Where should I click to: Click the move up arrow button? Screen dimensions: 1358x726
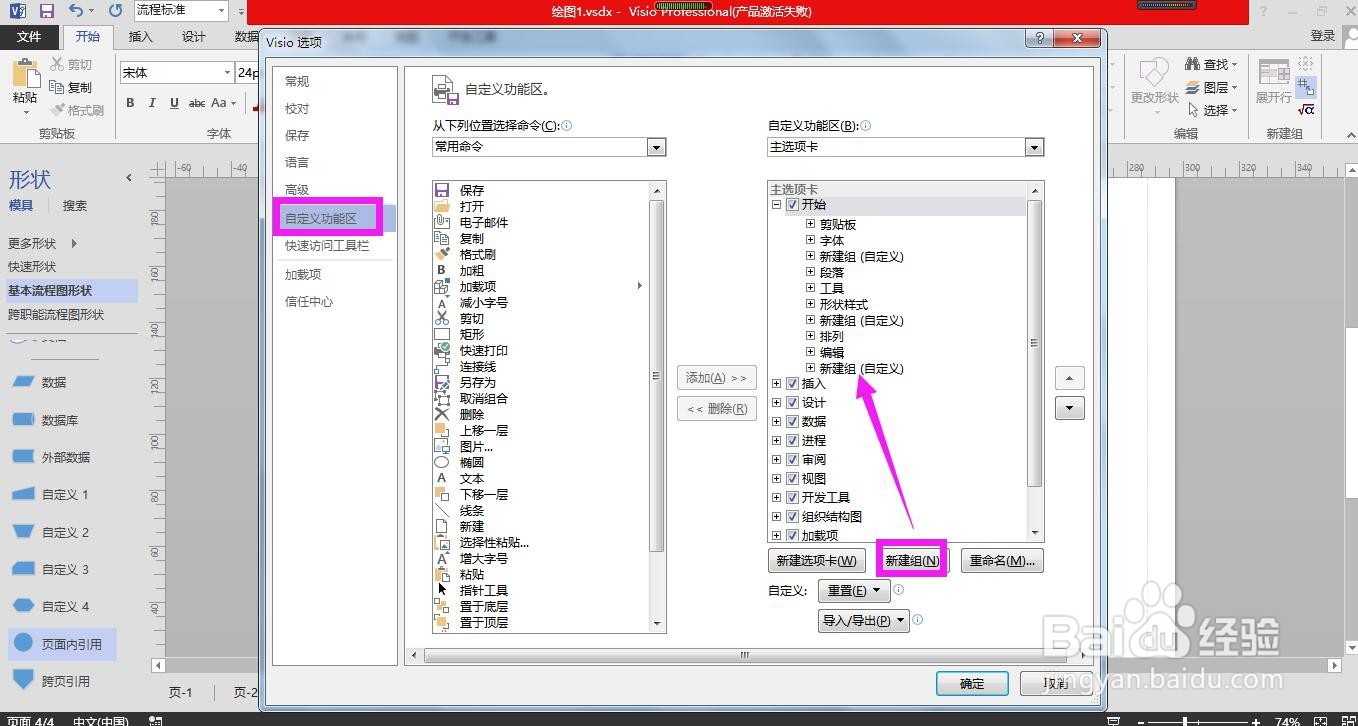coord(1070,378)
